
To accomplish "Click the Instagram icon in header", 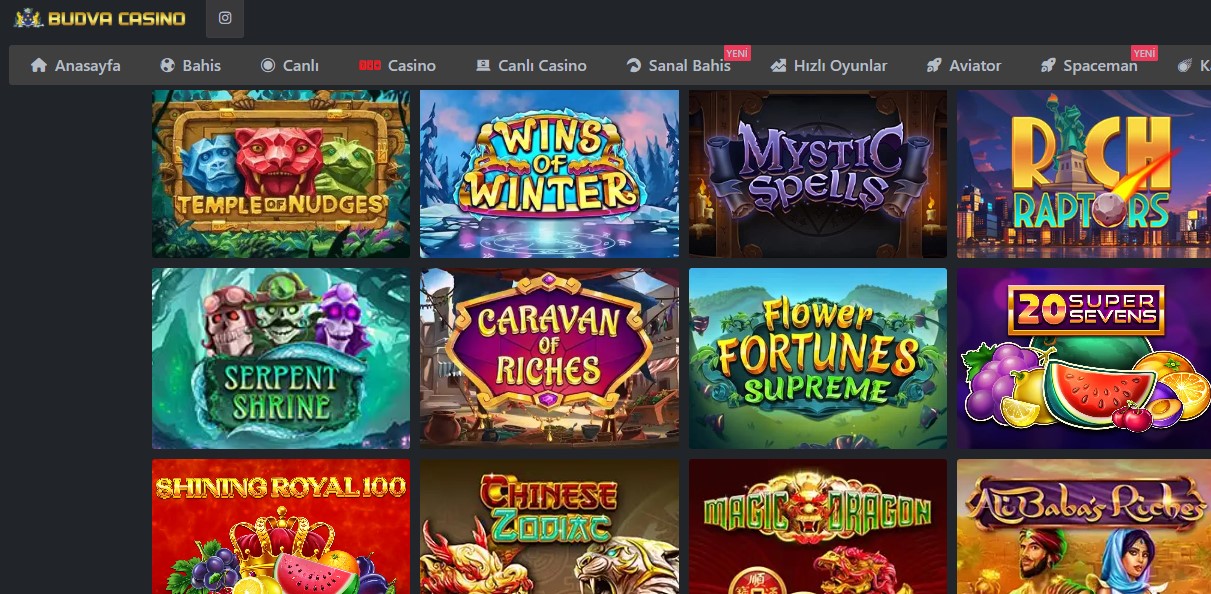I will point(225,18).
